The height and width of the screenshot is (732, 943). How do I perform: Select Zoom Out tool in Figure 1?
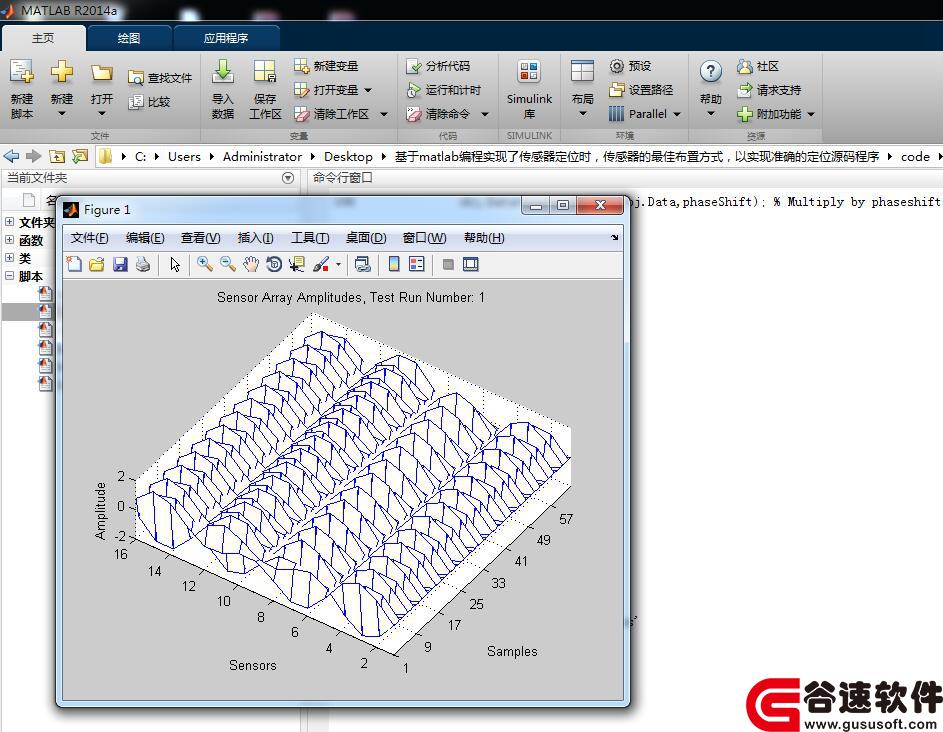tap(228, 264)
